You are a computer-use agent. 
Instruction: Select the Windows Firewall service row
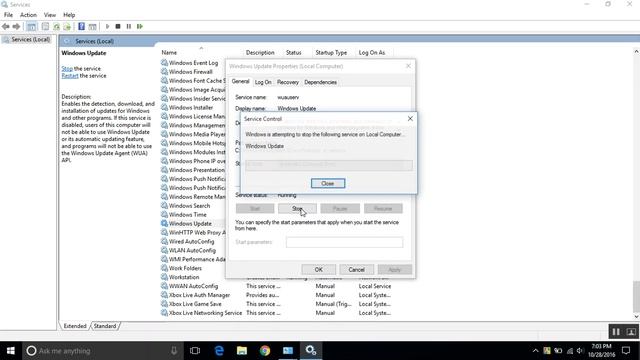[x=191, y=72]
